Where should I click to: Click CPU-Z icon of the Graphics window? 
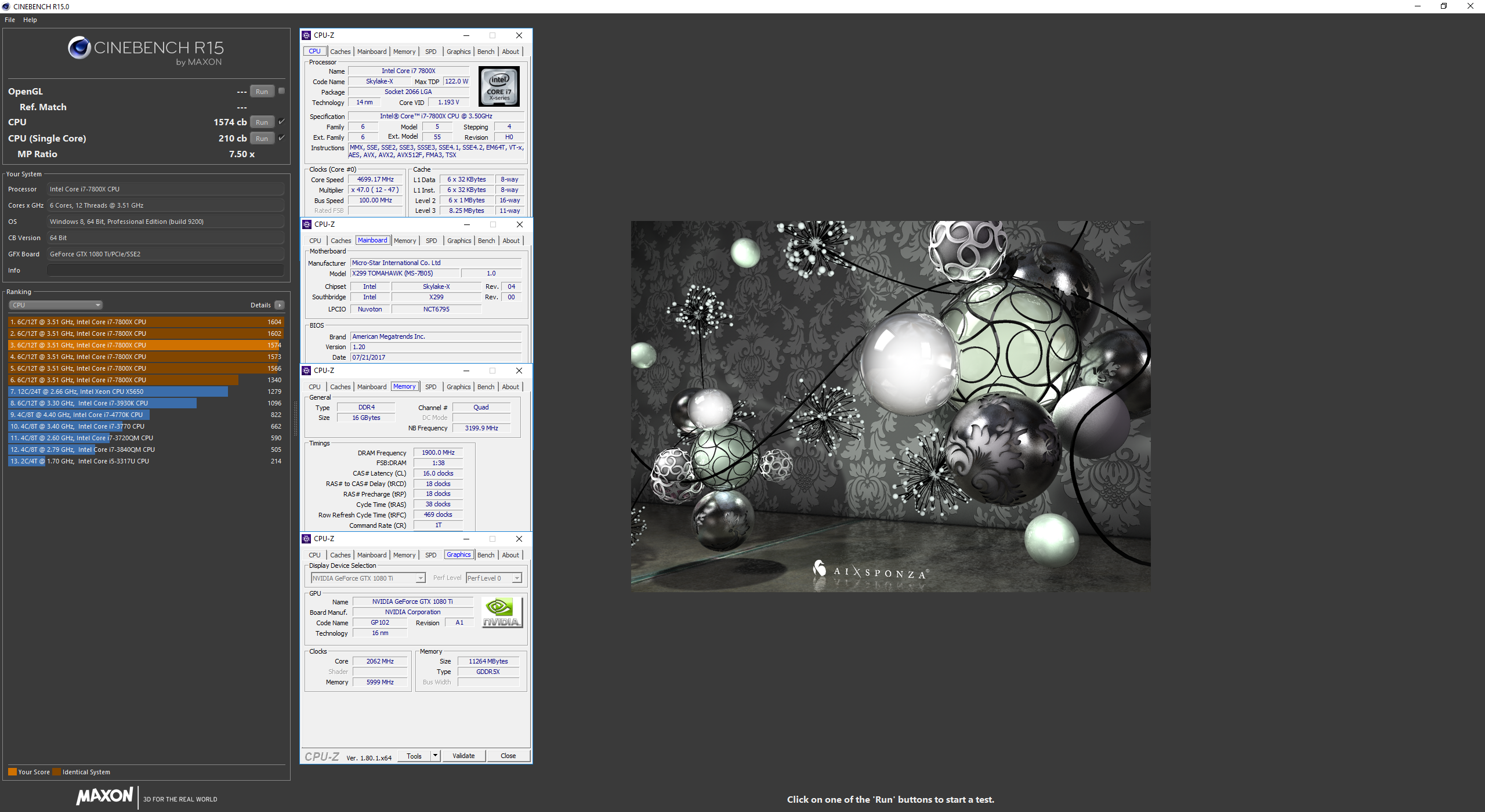click(306, 539)
